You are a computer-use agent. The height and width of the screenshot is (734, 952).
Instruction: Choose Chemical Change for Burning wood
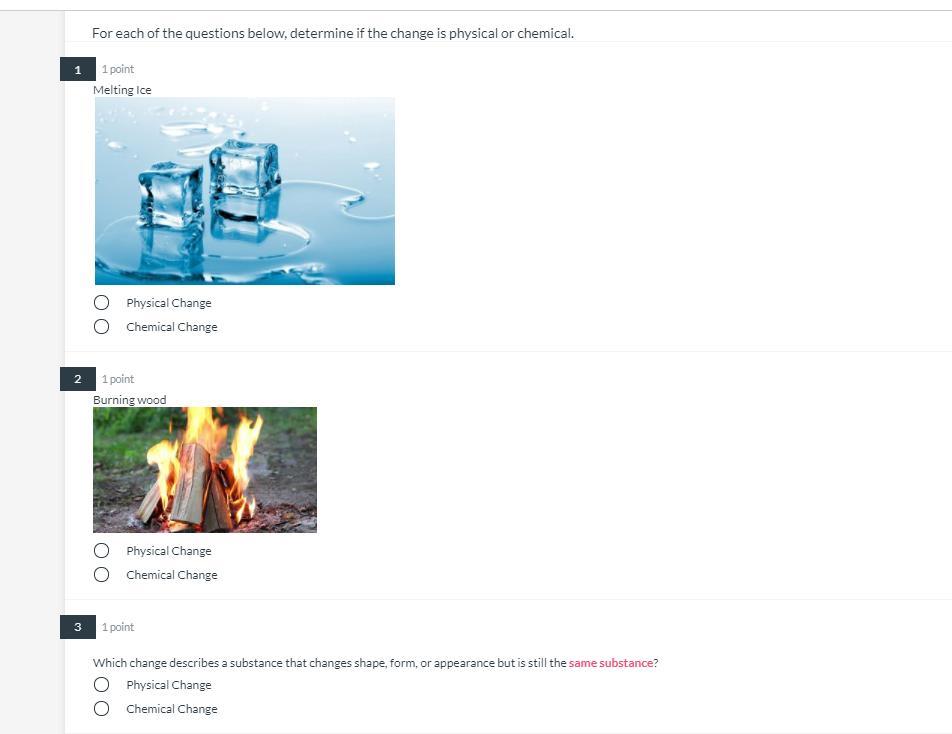(x=101, y=574)
